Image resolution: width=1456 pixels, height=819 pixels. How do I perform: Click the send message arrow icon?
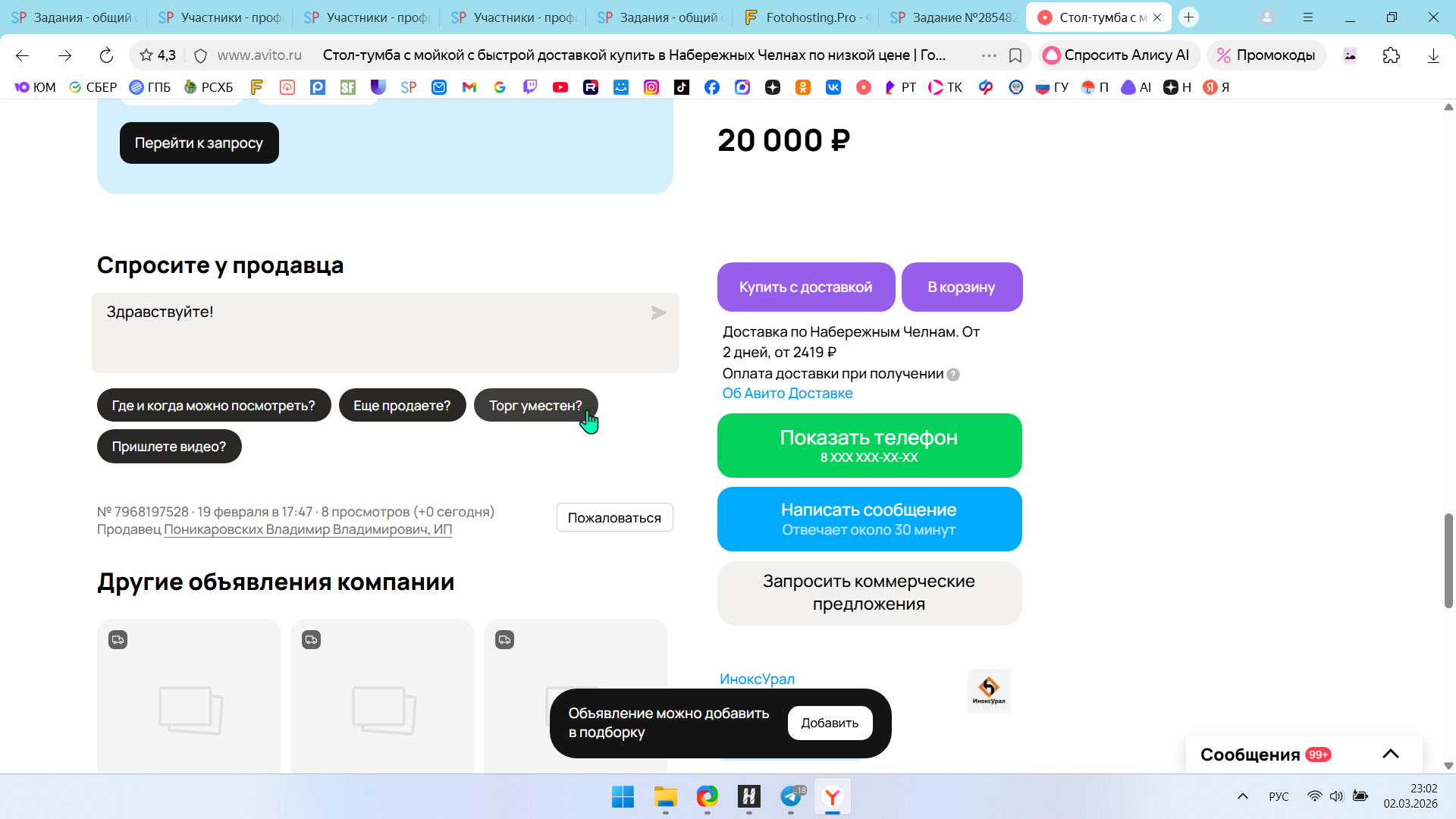[658, 312]
